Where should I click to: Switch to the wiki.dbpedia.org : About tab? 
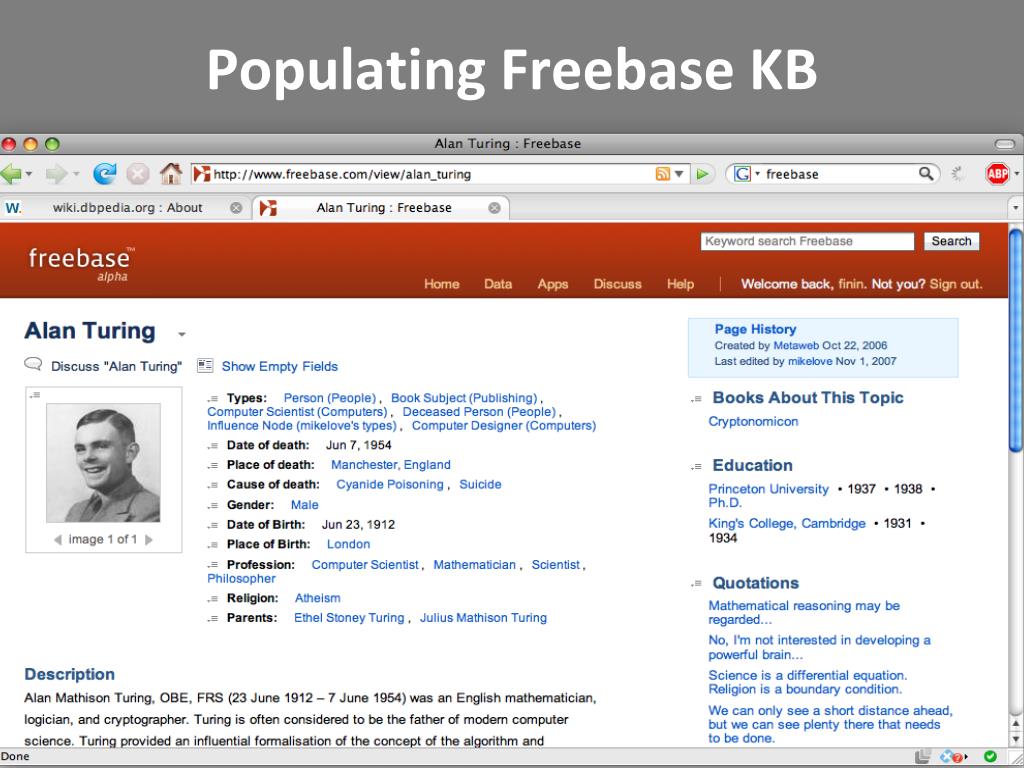(x=127, y=208)
